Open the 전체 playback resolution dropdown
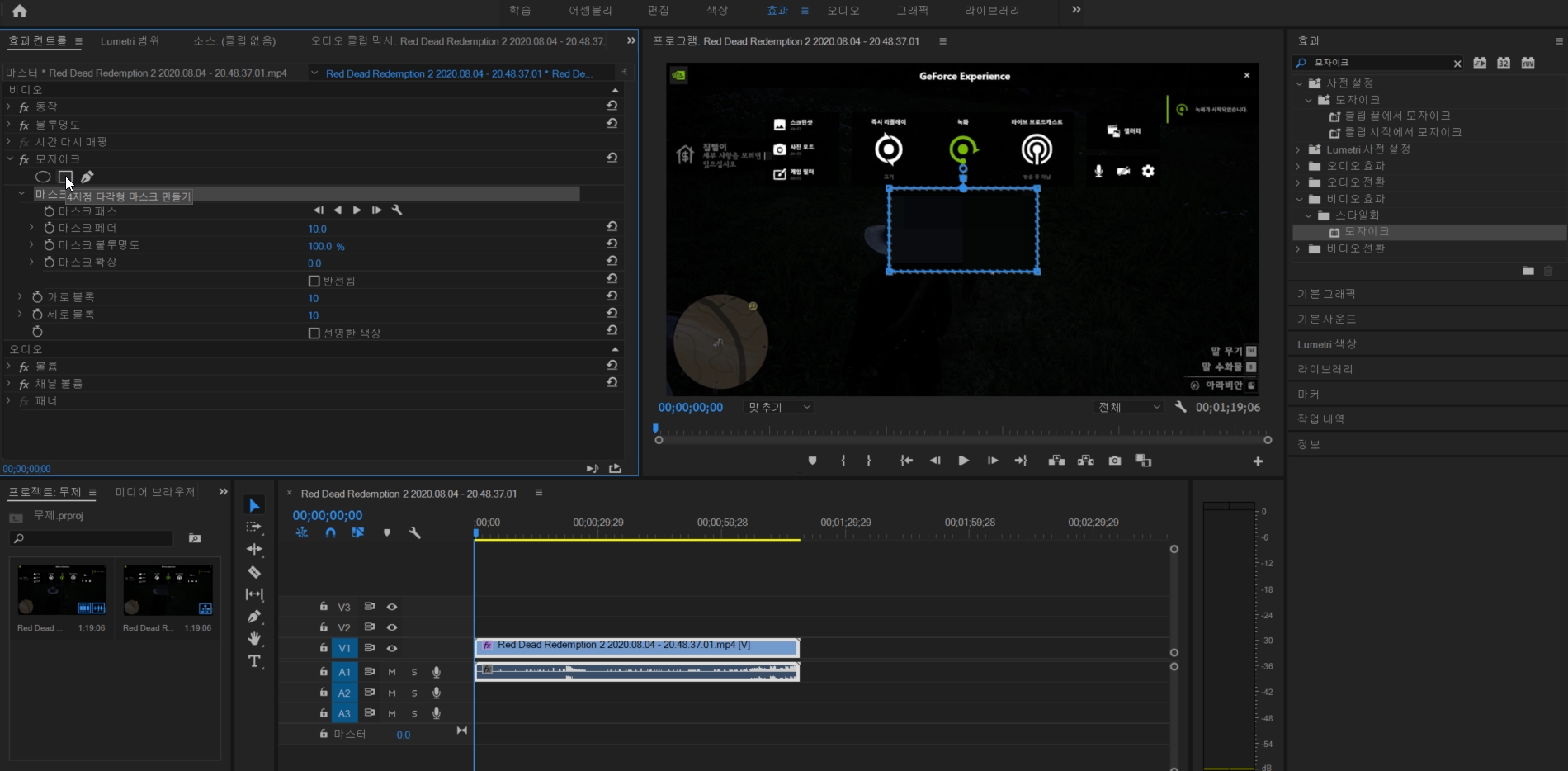This screenshot has height=771, width=1568. click(1129, 407)
